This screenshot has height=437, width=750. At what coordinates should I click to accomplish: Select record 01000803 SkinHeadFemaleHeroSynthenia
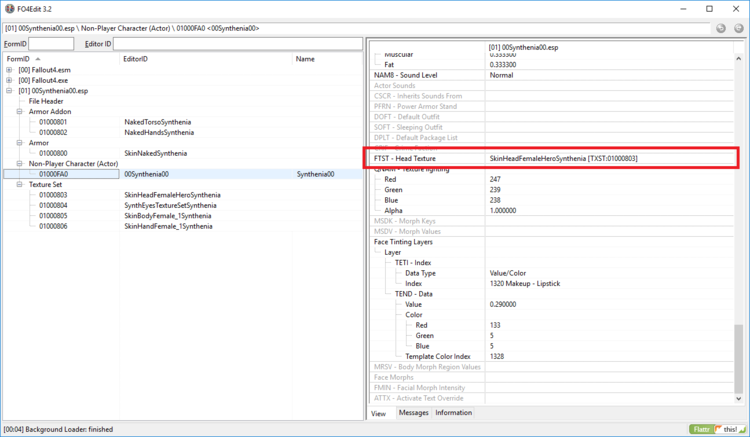[x=183, y=195]
